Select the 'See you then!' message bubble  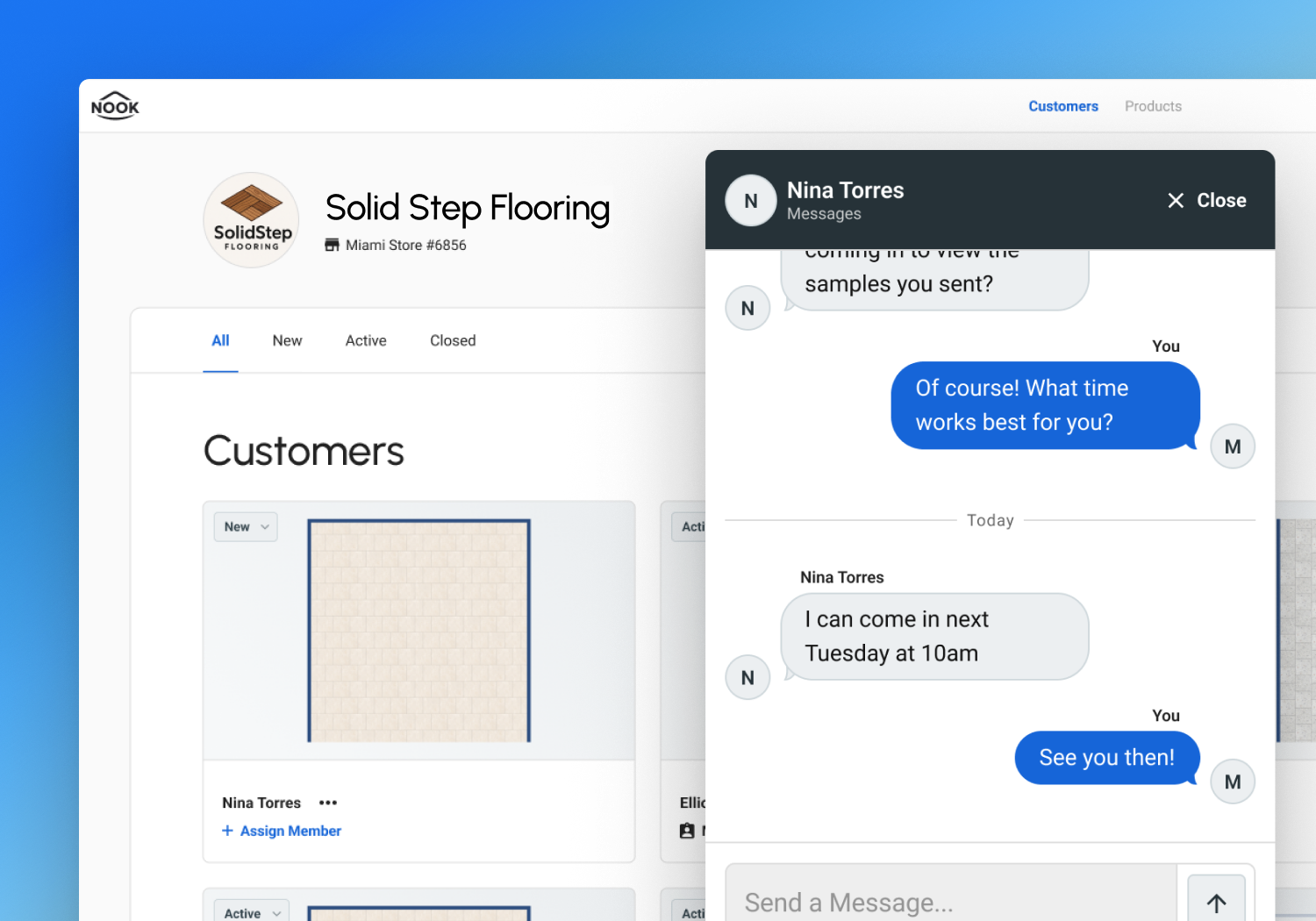point(1107,758)
